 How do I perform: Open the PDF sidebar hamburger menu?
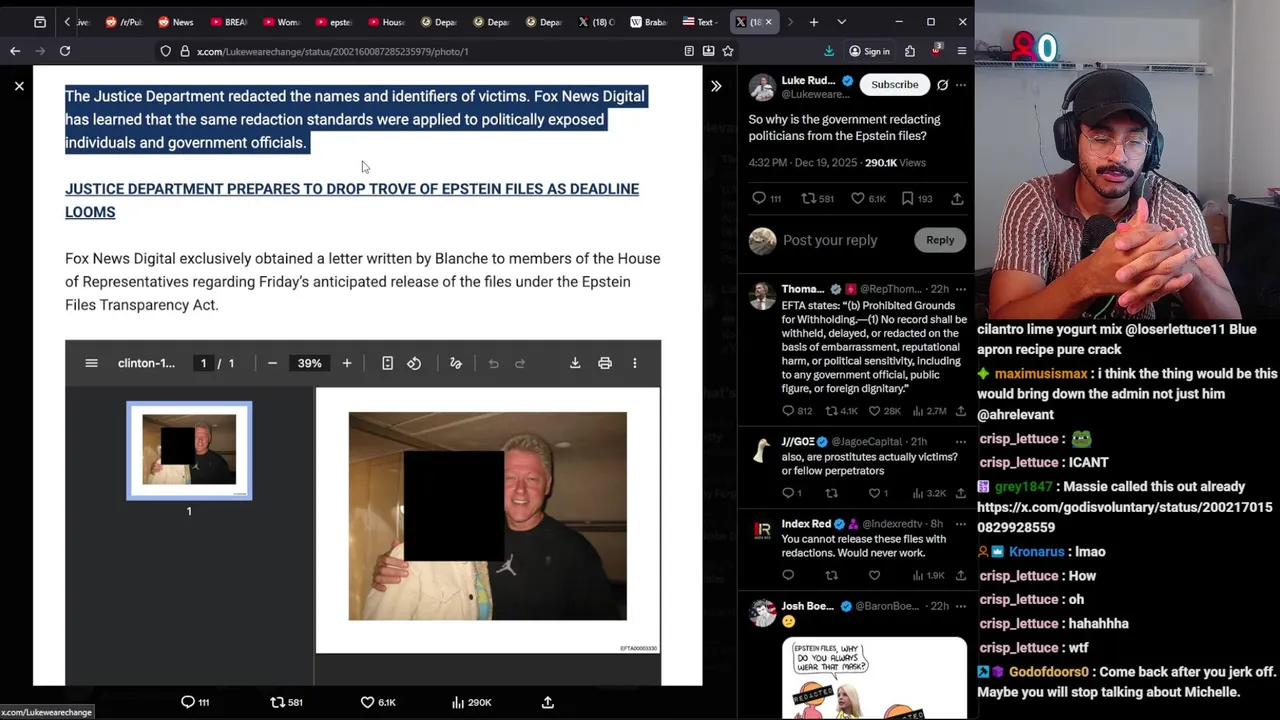coord(91,363)
